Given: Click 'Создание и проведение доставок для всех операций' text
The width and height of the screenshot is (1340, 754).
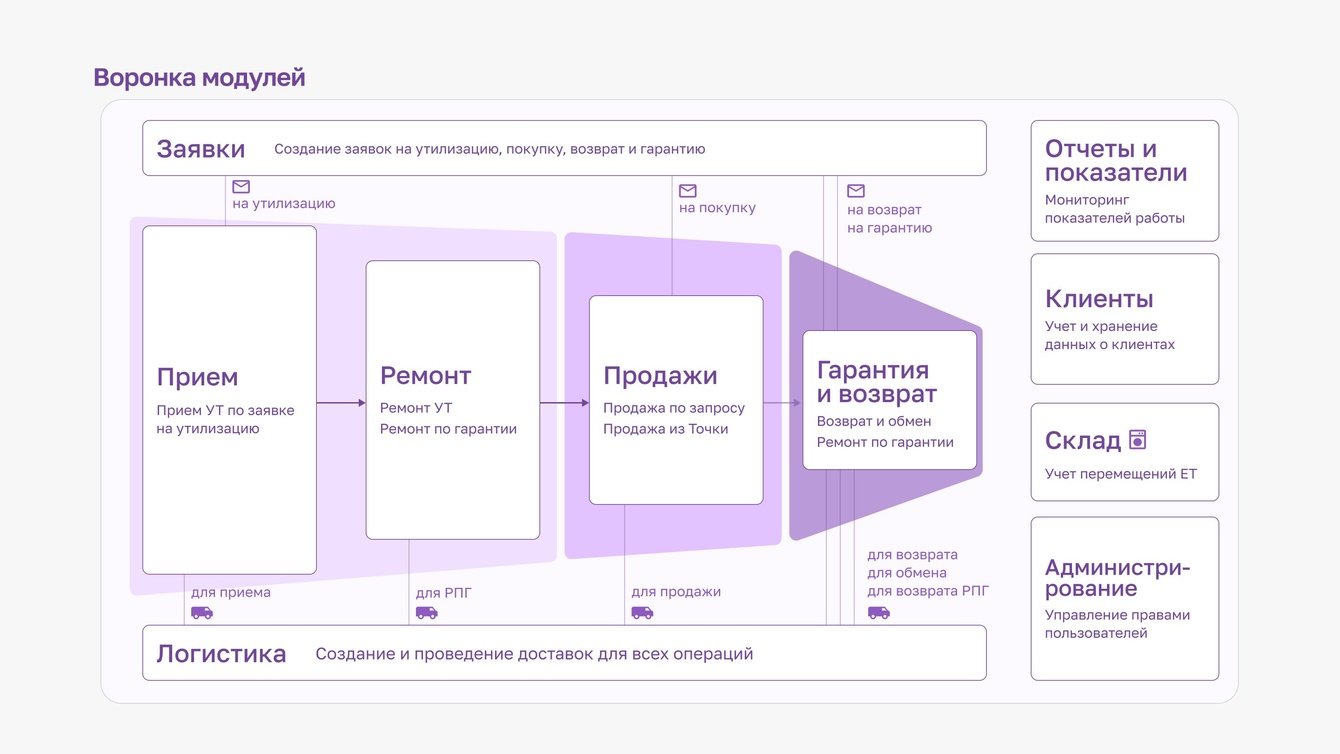Looking at the screenshot, I should click(534, 654).
